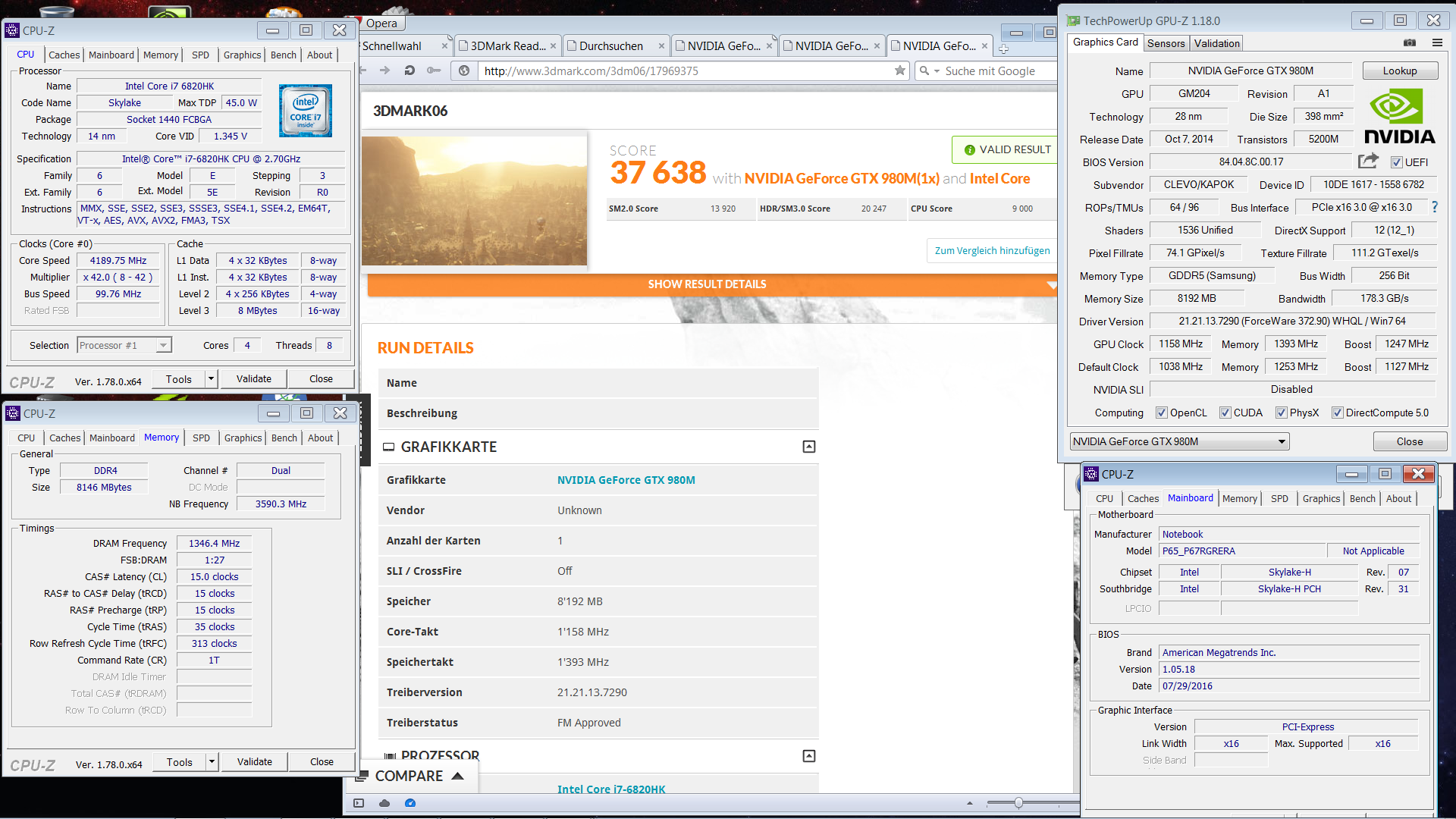Click the BIOS export share icon in GPU-Z
This screenshot has width=1456, height=819.
click(x=1368, y=162)
